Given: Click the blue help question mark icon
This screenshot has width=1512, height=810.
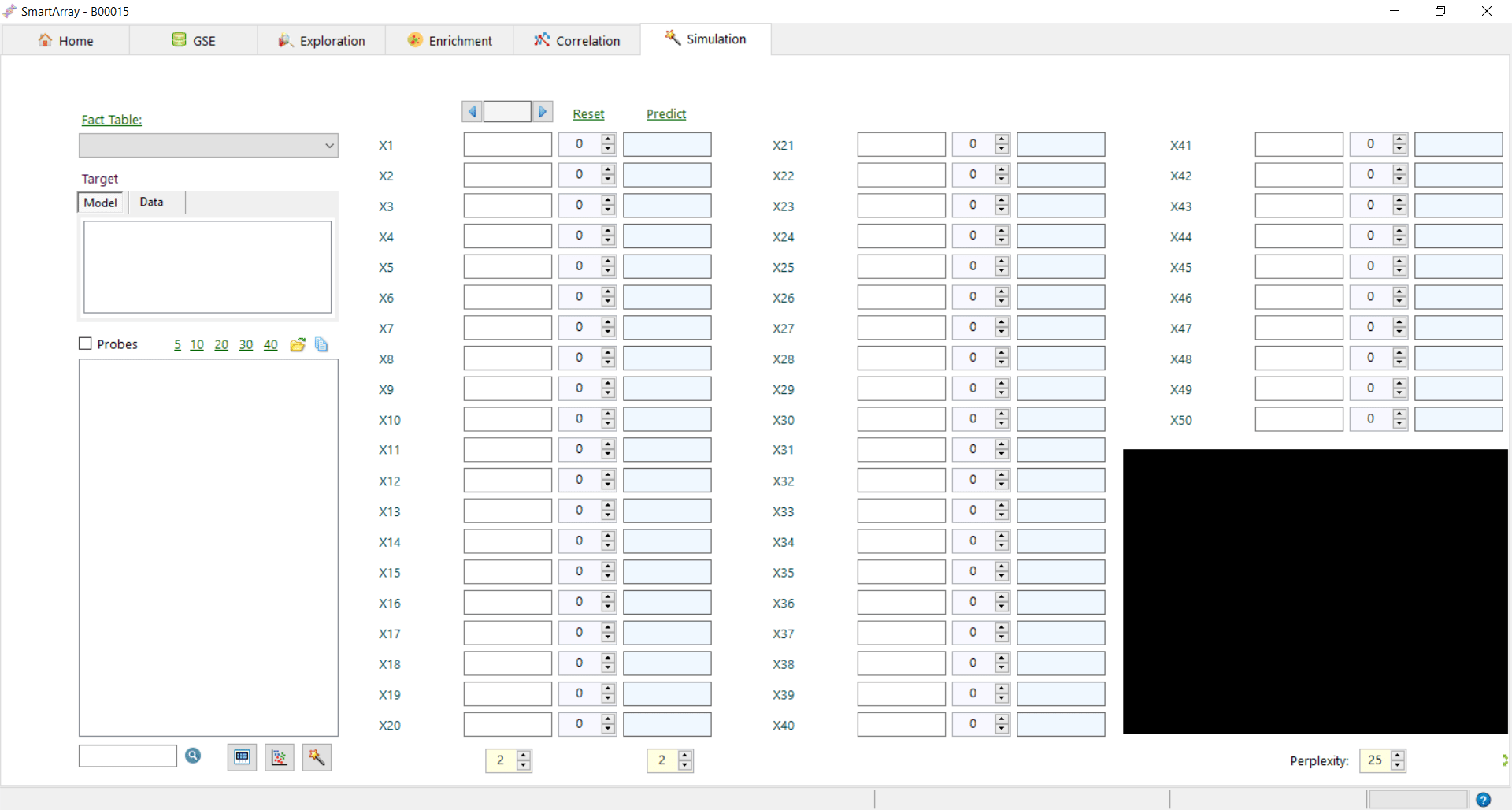Looking at the screenshot, I should click(1483, 800).
